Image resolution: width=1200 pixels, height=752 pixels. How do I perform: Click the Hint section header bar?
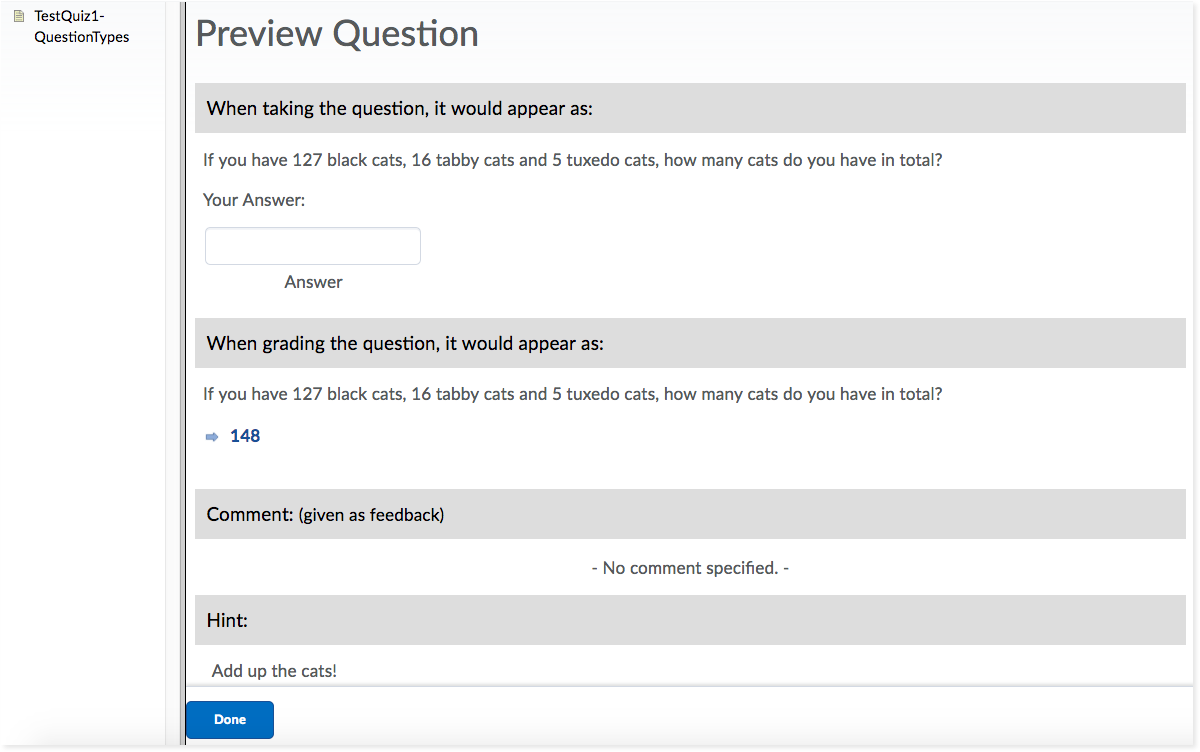point(690,620)
